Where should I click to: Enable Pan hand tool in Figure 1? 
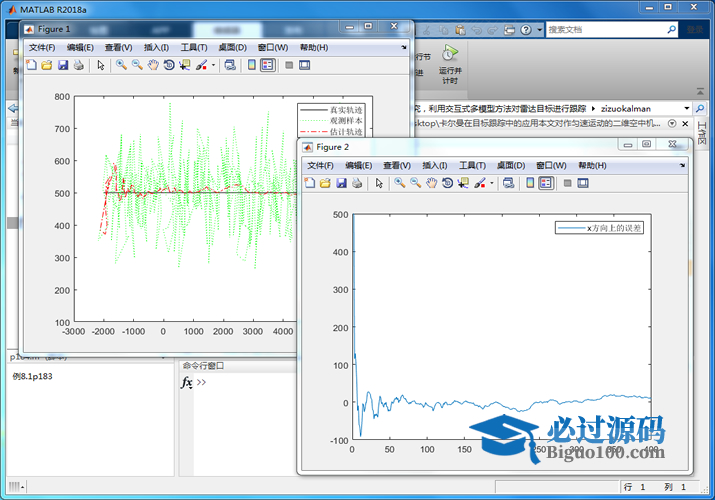[x=153, y=65]
